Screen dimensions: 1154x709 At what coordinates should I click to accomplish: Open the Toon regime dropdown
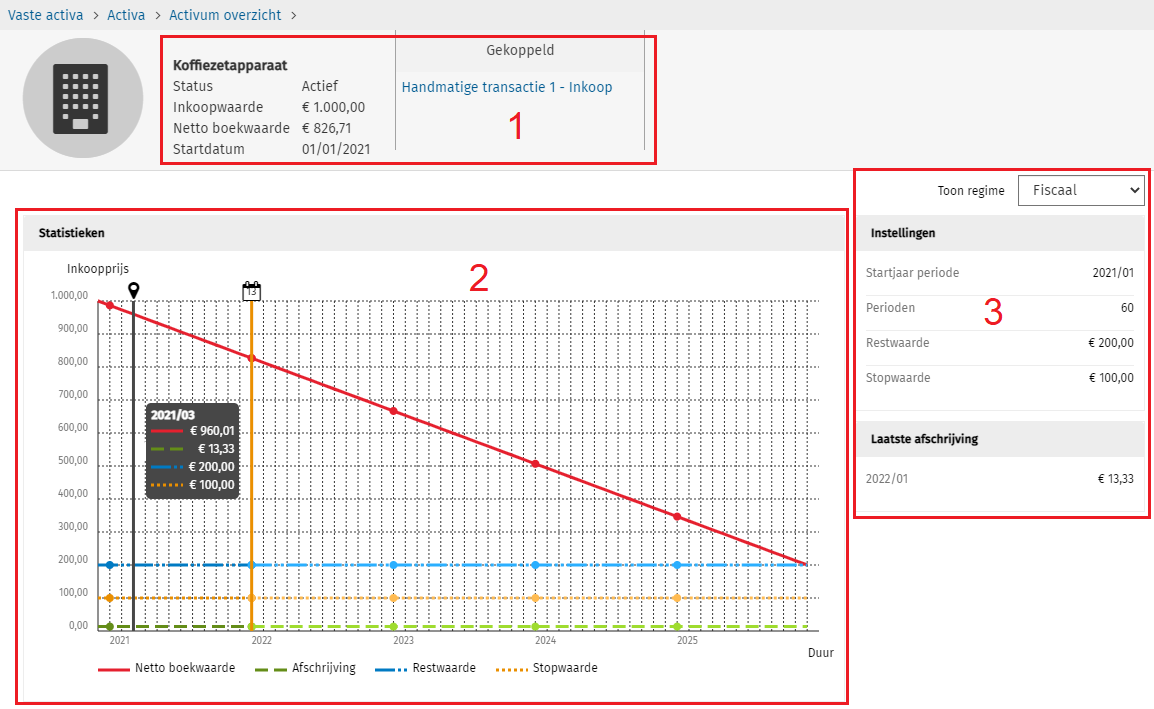pos(1080,190)
